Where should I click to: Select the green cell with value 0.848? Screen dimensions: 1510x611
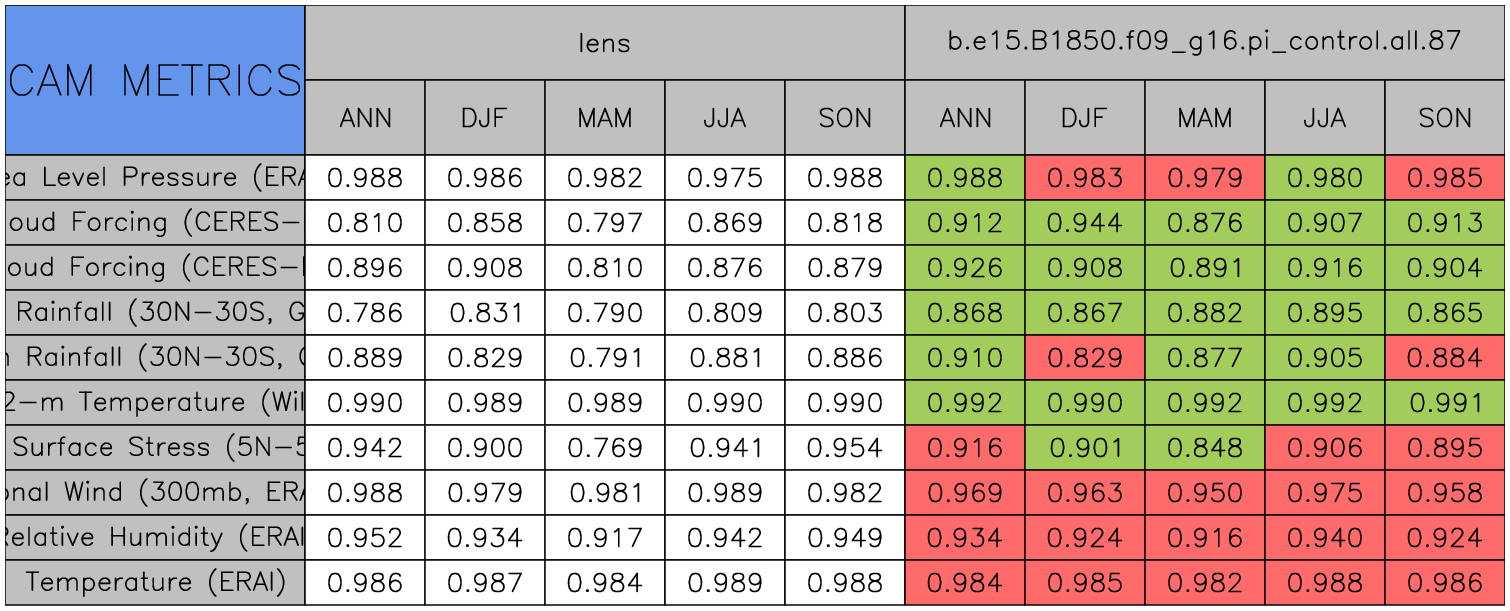1205,448
